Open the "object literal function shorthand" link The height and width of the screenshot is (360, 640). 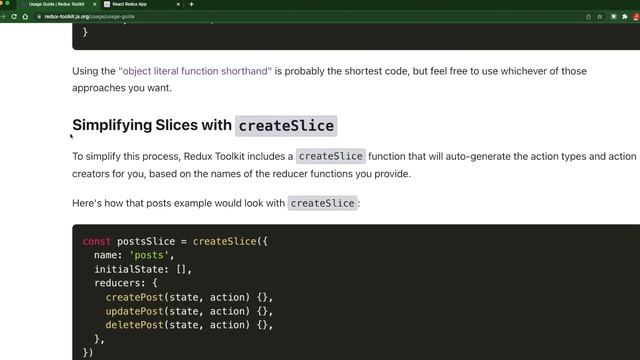click(195, 71)
